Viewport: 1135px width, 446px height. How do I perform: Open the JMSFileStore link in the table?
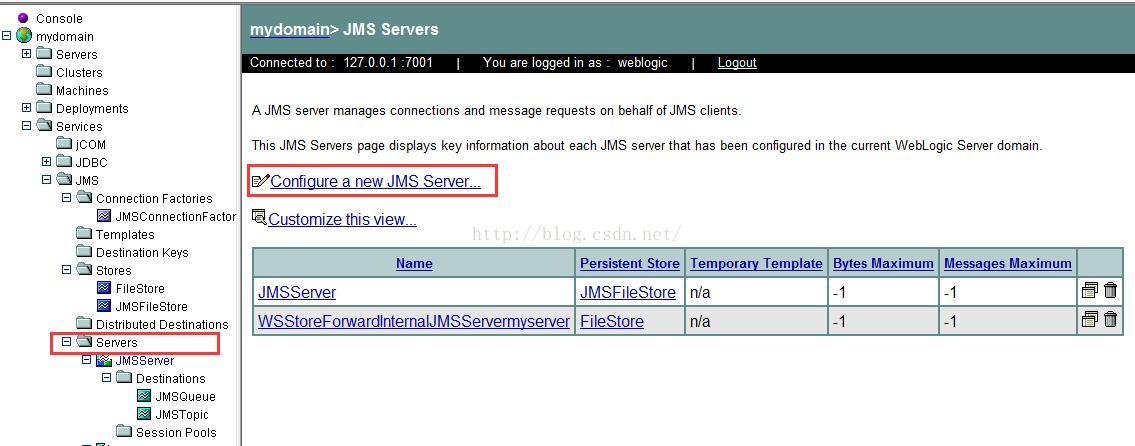[x=628, y=293]
